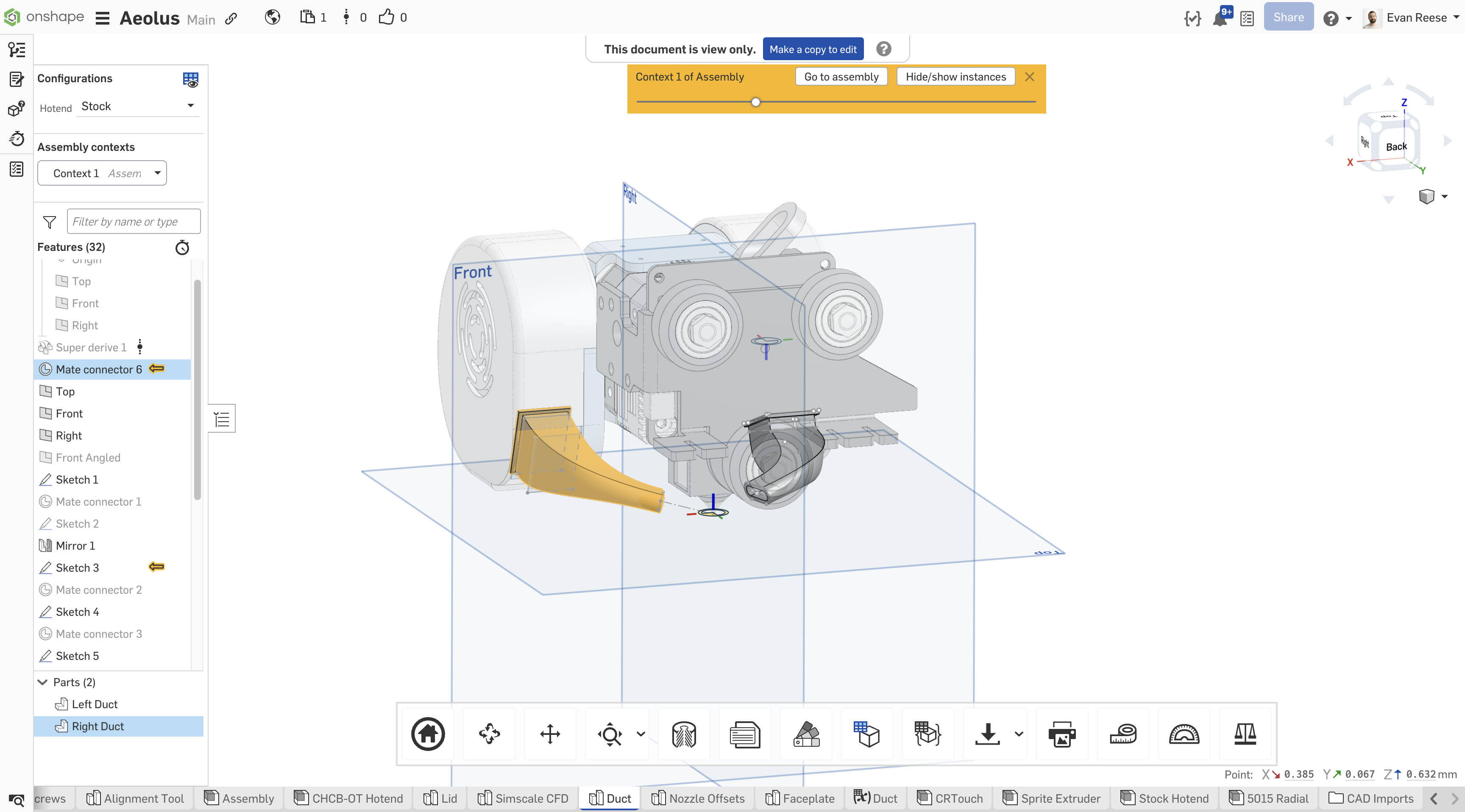The image size is (1465, 812).
Task: Click the Print icon in bottom toolbar
Action: pyautogui.click(x=1061, y=734)
